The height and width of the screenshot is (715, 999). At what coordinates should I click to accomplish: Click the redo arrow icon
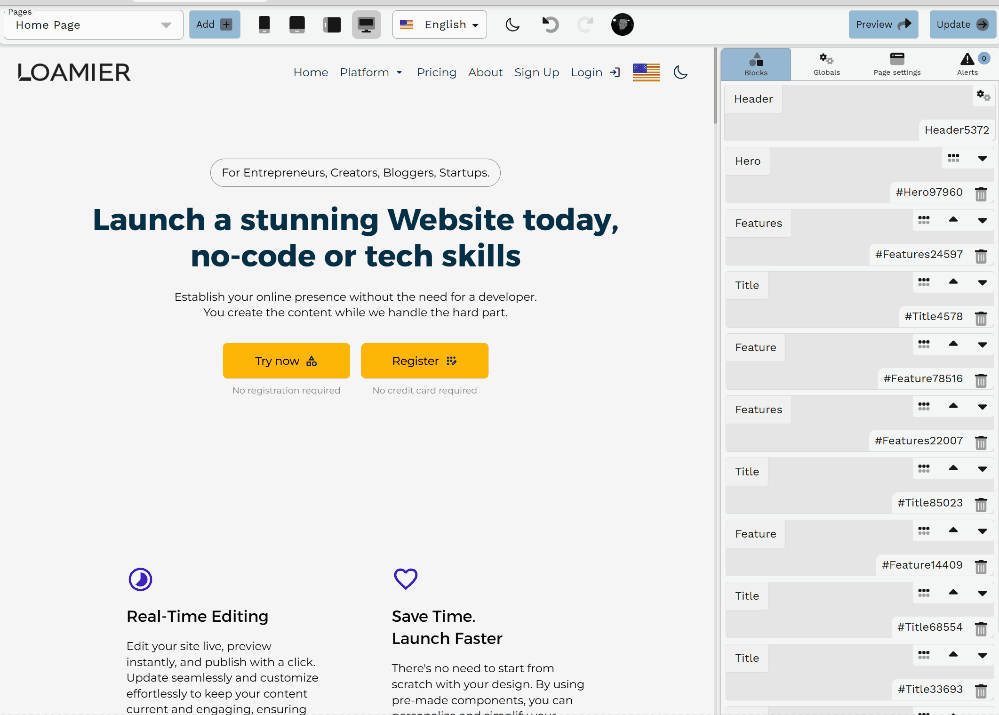585,25
